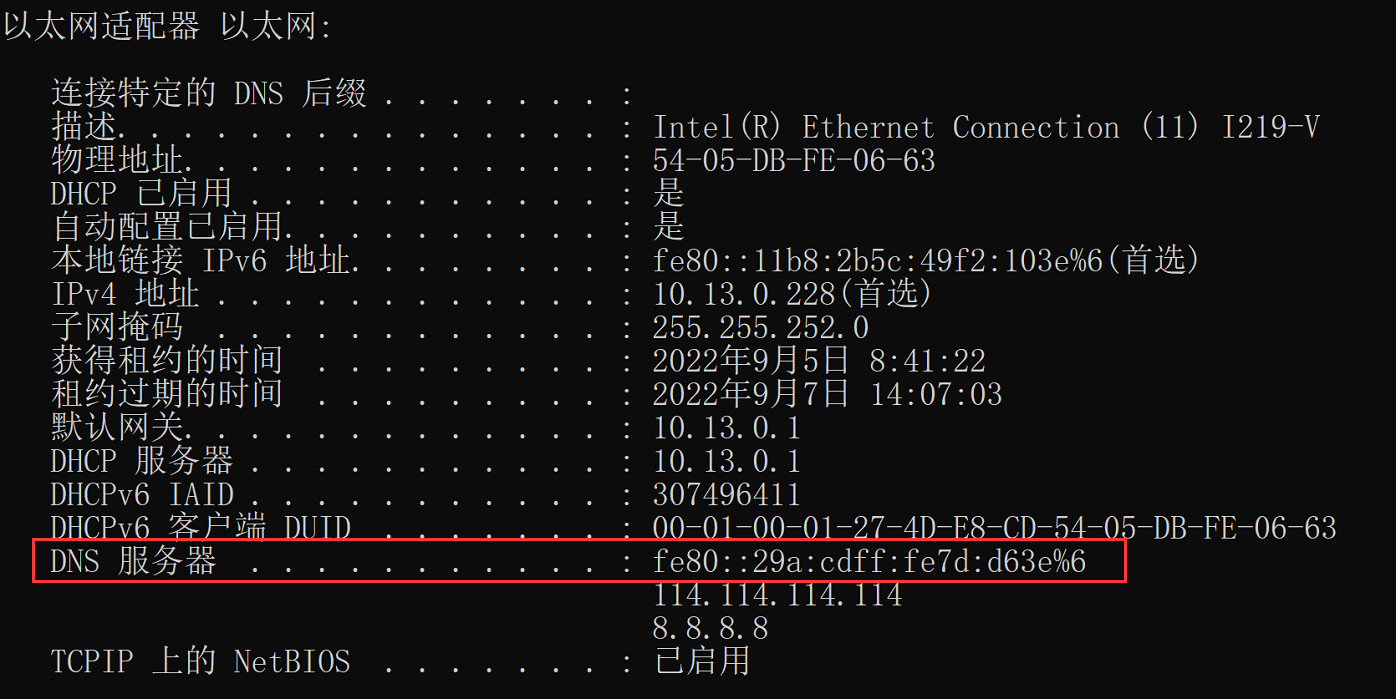Click the highlighted IPv6 DNS server address

point(869,562)
